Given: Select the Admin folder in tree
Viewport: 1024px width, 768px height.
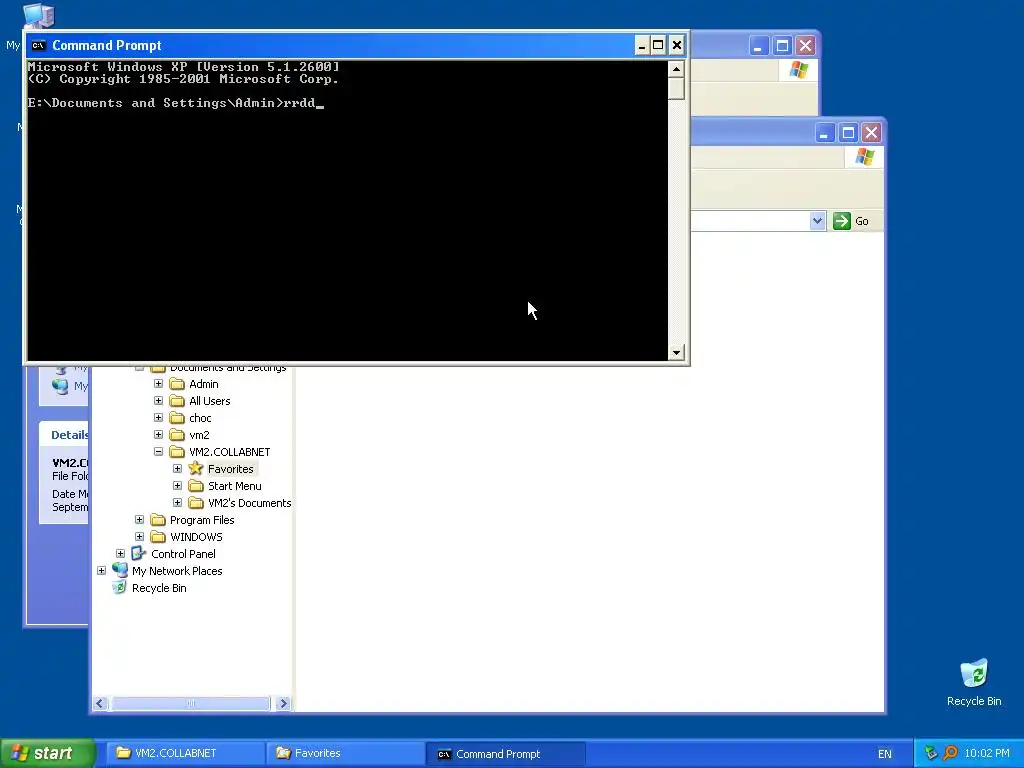Looking at the screenshot, I should tap(203, 384).
